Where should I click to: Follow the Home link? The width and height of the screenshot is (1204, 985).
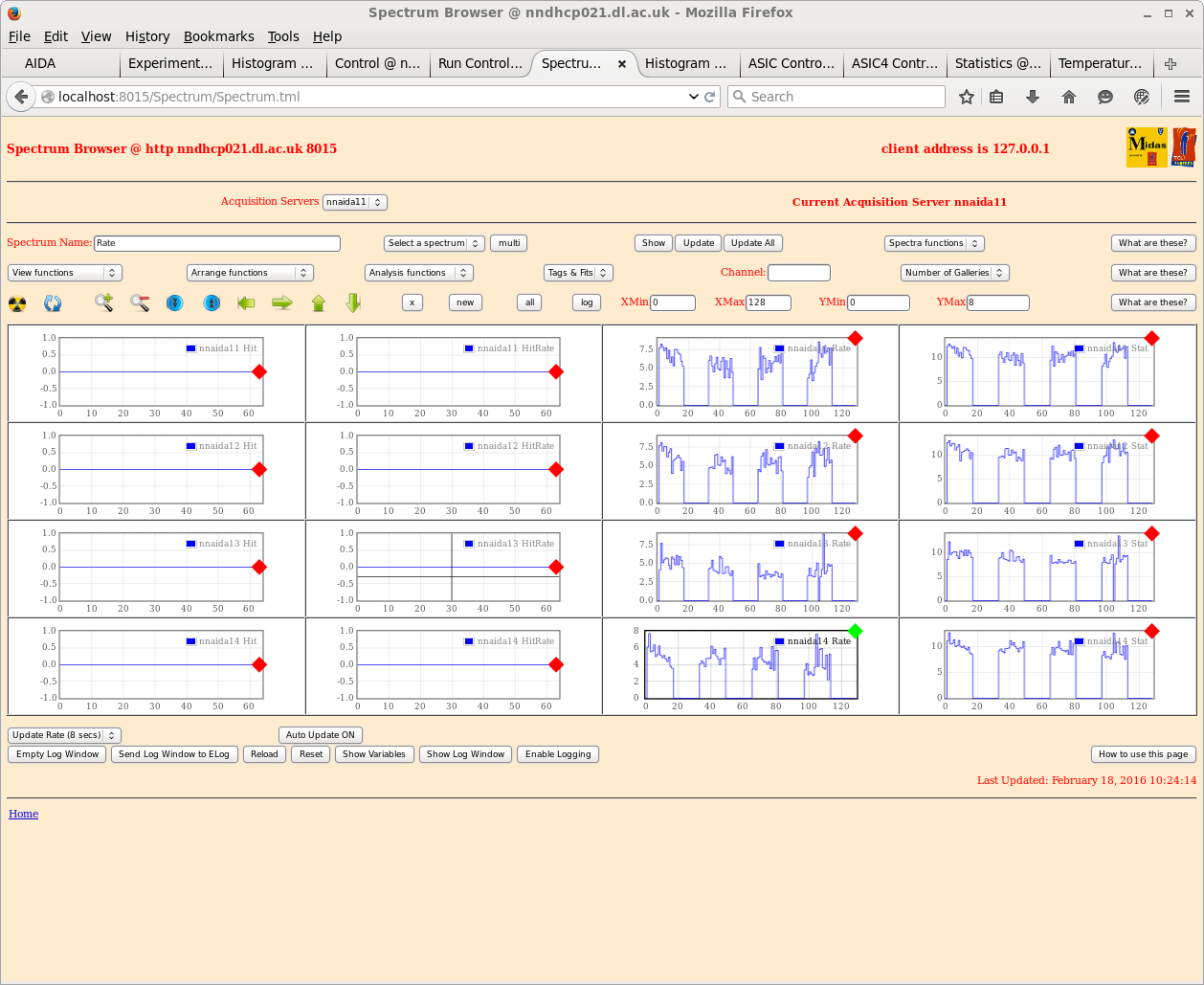point(24,814)
